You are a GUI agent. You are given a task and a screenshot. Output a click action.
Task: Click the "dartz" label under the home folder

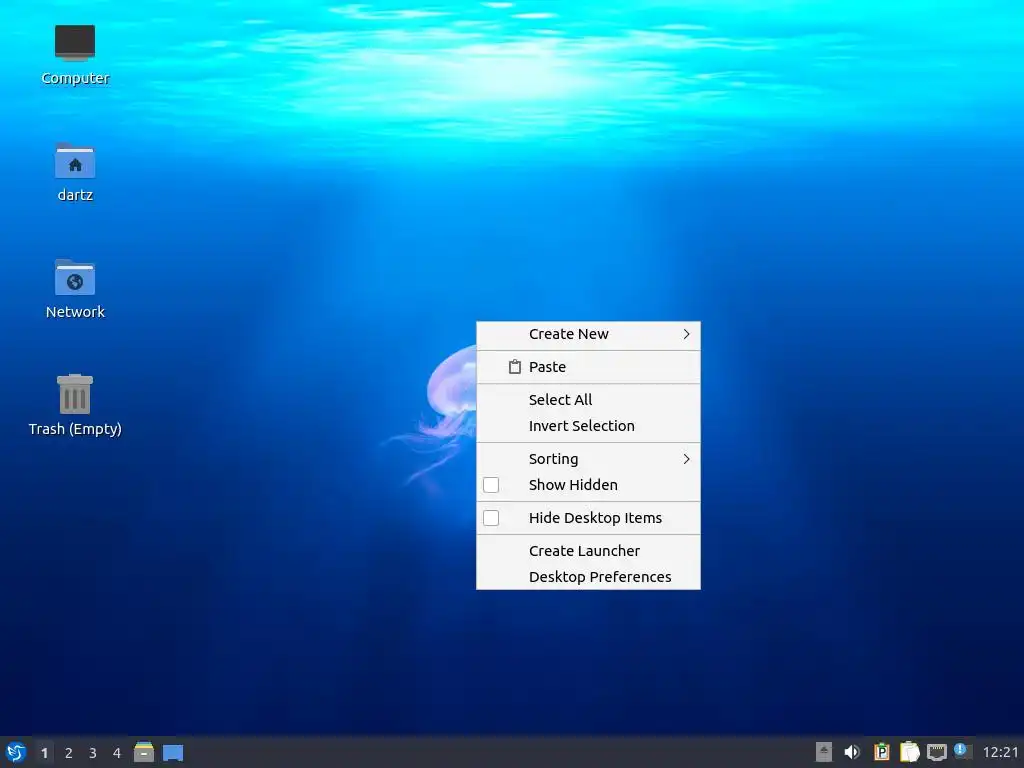coord(75,195)
